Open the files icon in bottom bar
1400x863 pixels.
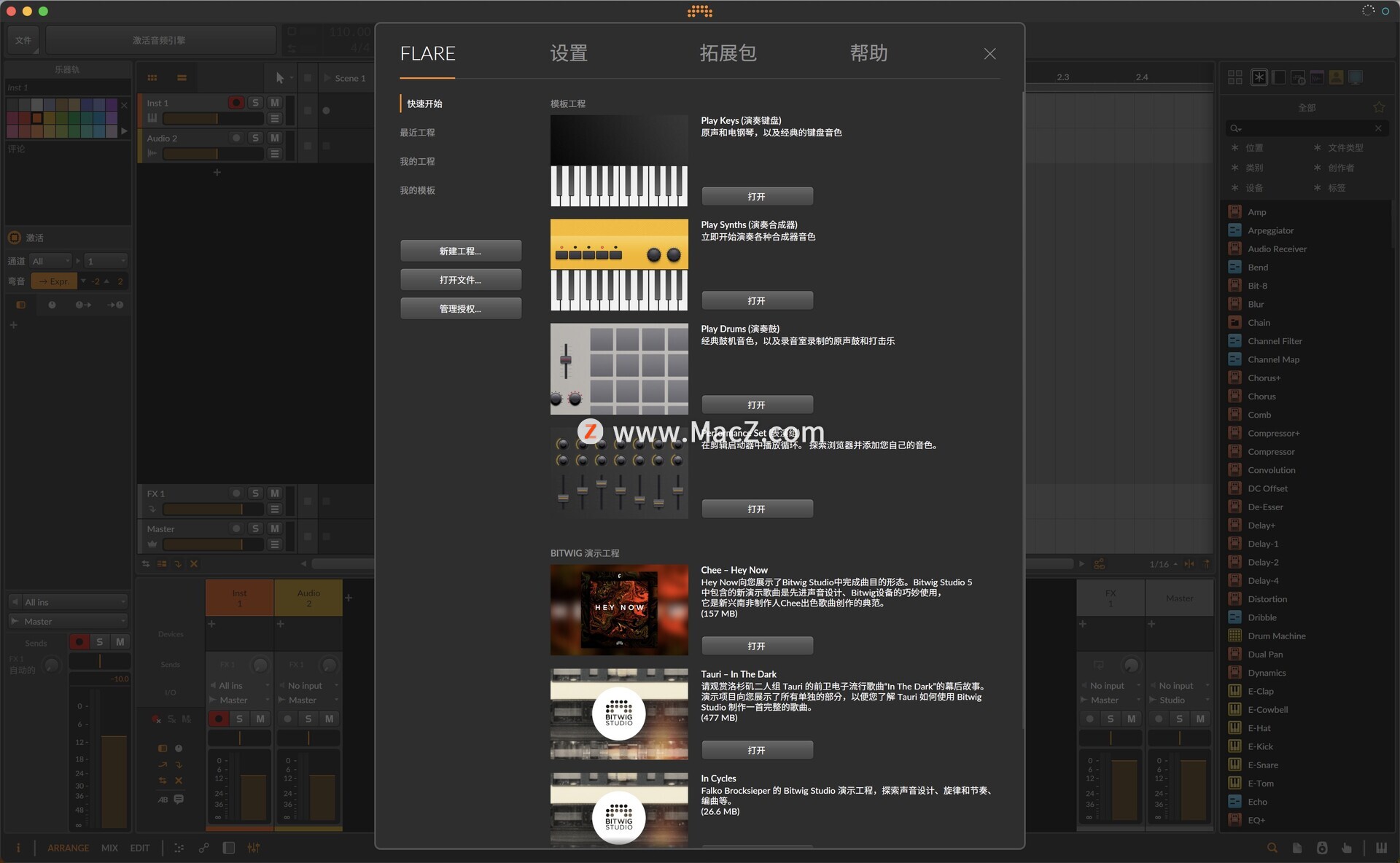pyautogui.click(x=1297, y=848)
